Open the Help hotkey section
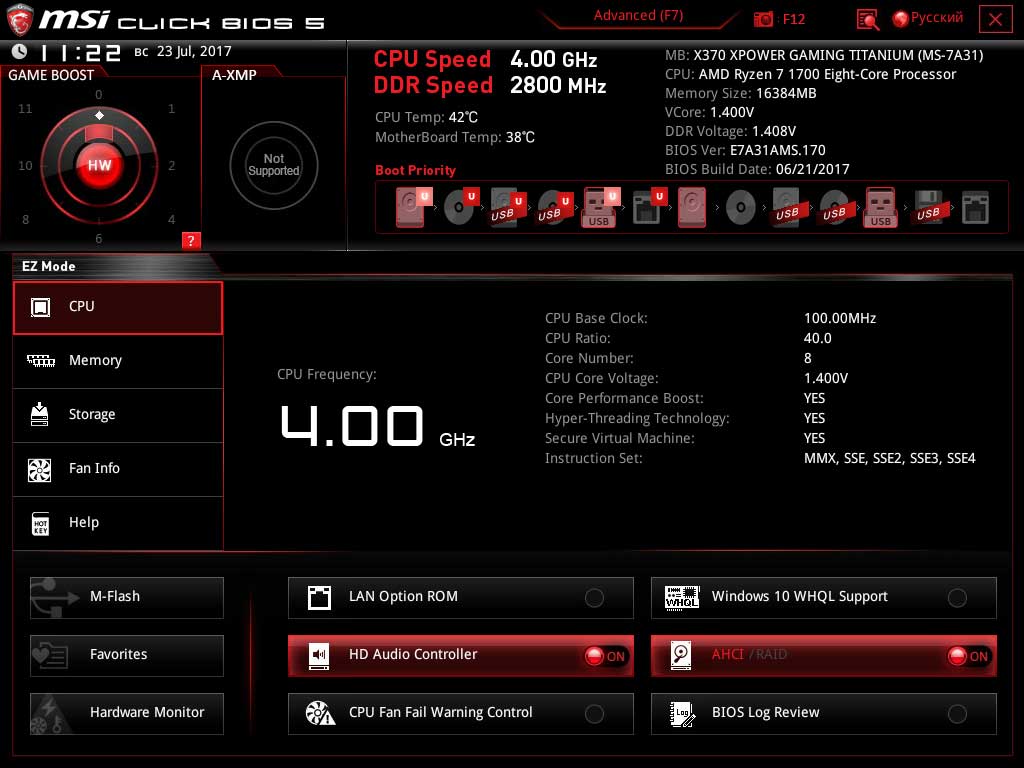This screenshot has height=768, width=1024. pyautogui.click(x=118, y=524)
